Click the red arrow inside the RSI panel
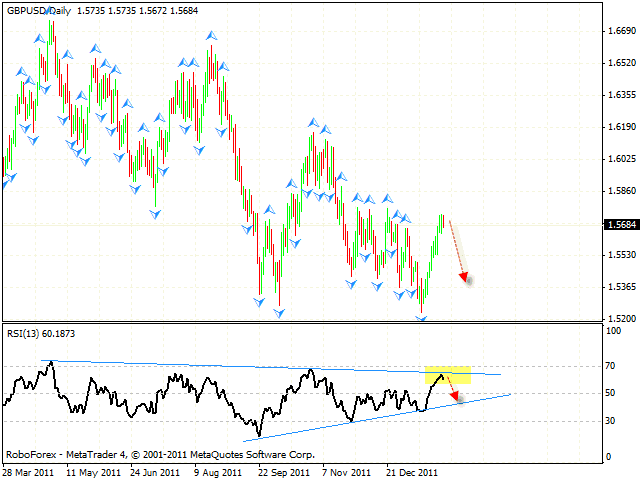This screenshot has height=480, width=640. [450, 390]
